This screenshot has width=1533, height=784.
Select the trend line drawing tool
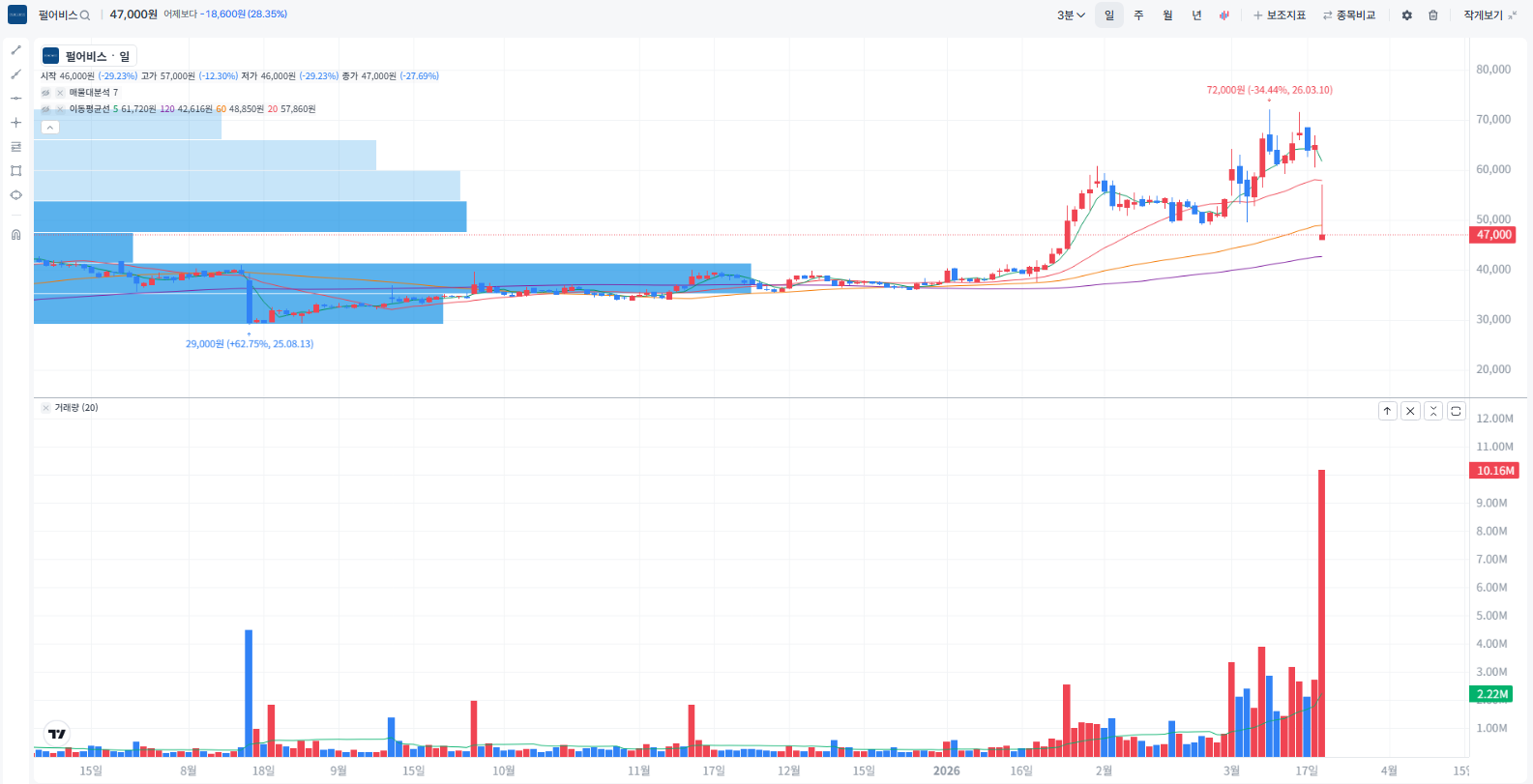15,50
